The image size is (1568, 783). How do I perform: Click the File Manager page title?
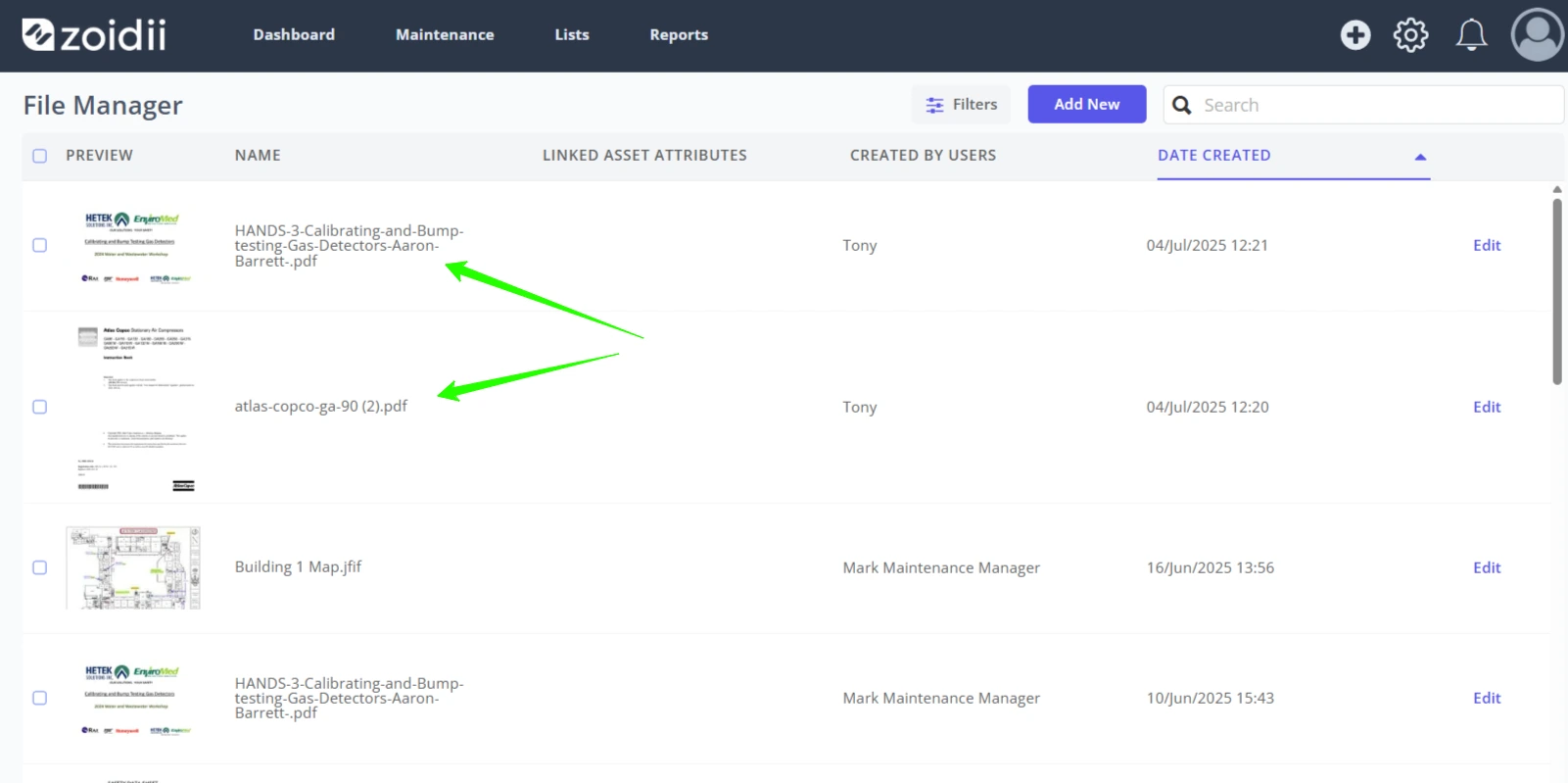pyautogui.click(x=103, y=105)
